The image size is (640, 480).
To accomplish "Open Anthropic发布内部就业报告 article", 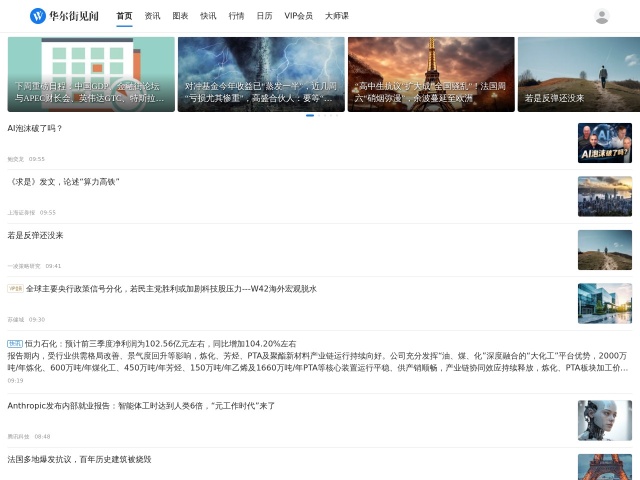I will 141,406.
